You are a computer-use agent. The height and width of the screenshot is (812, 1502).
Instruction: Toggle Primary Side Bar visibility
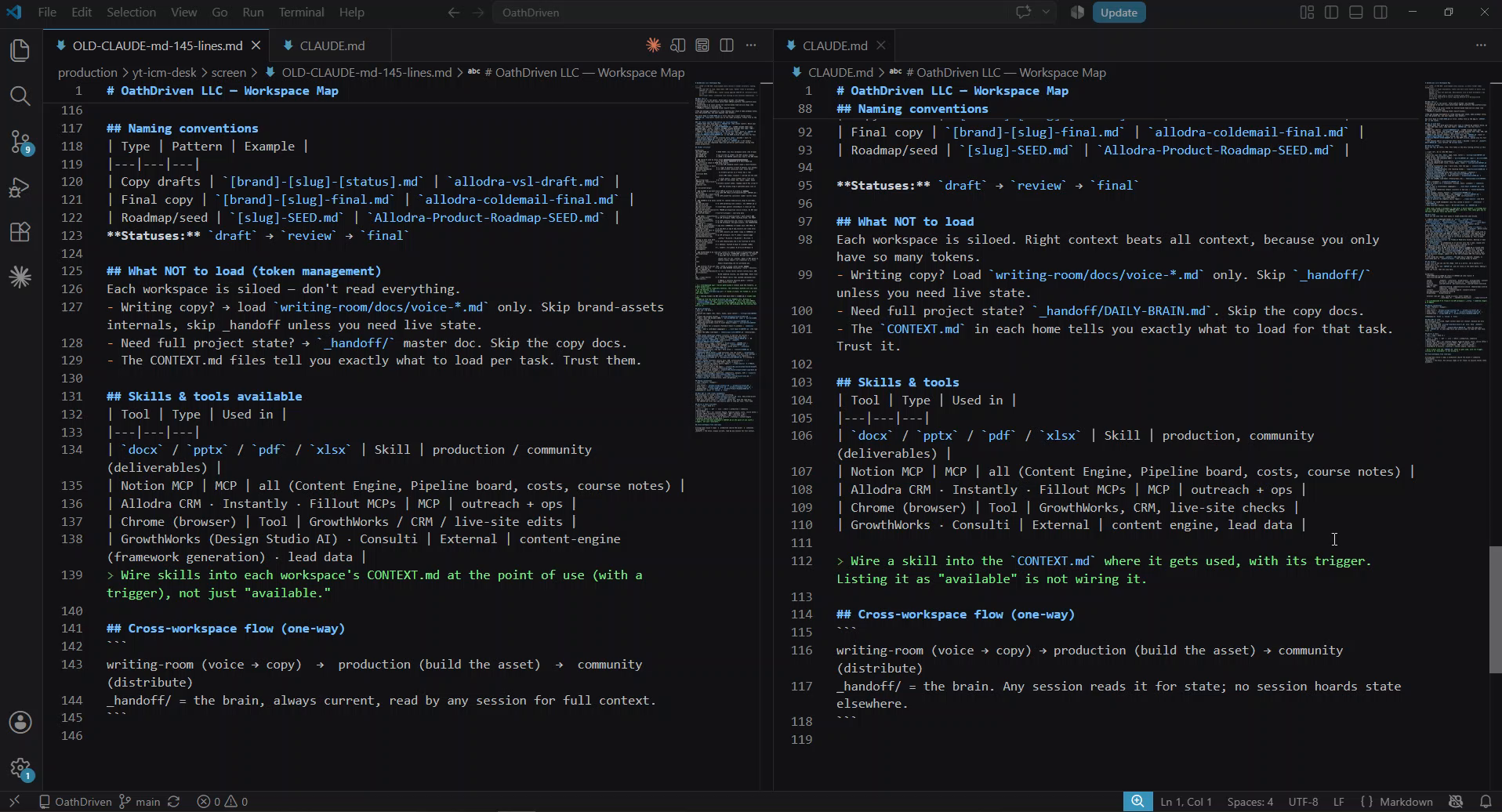1331,13
